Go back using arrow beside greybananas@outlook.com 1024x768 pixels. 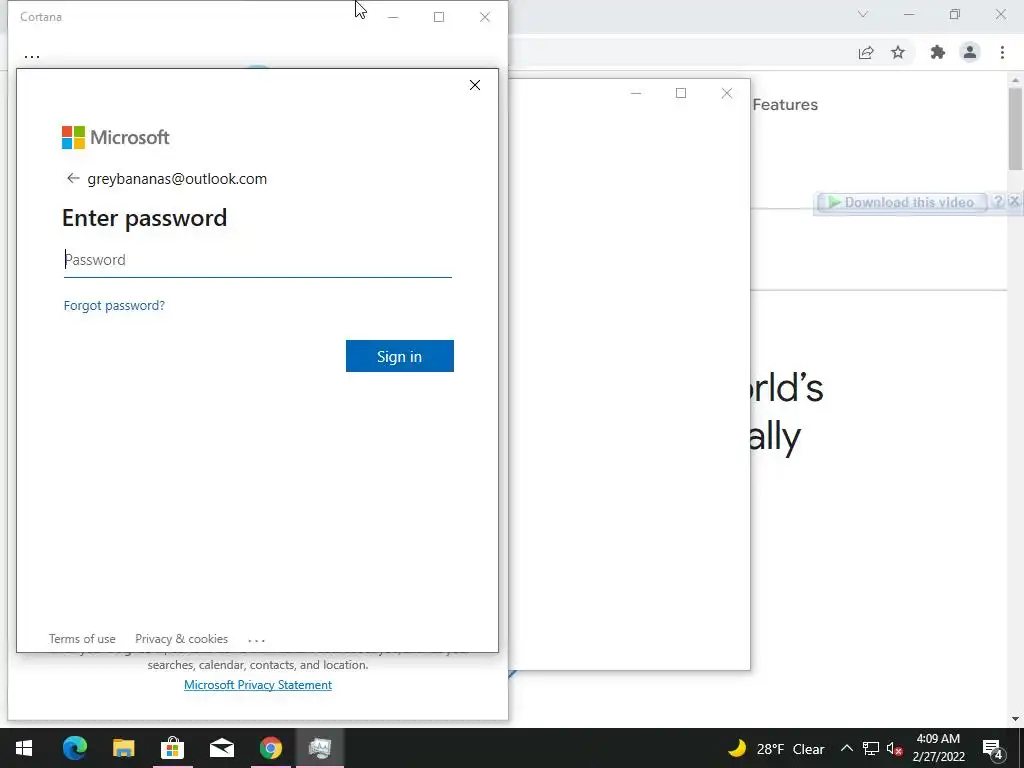click(72, 178)
